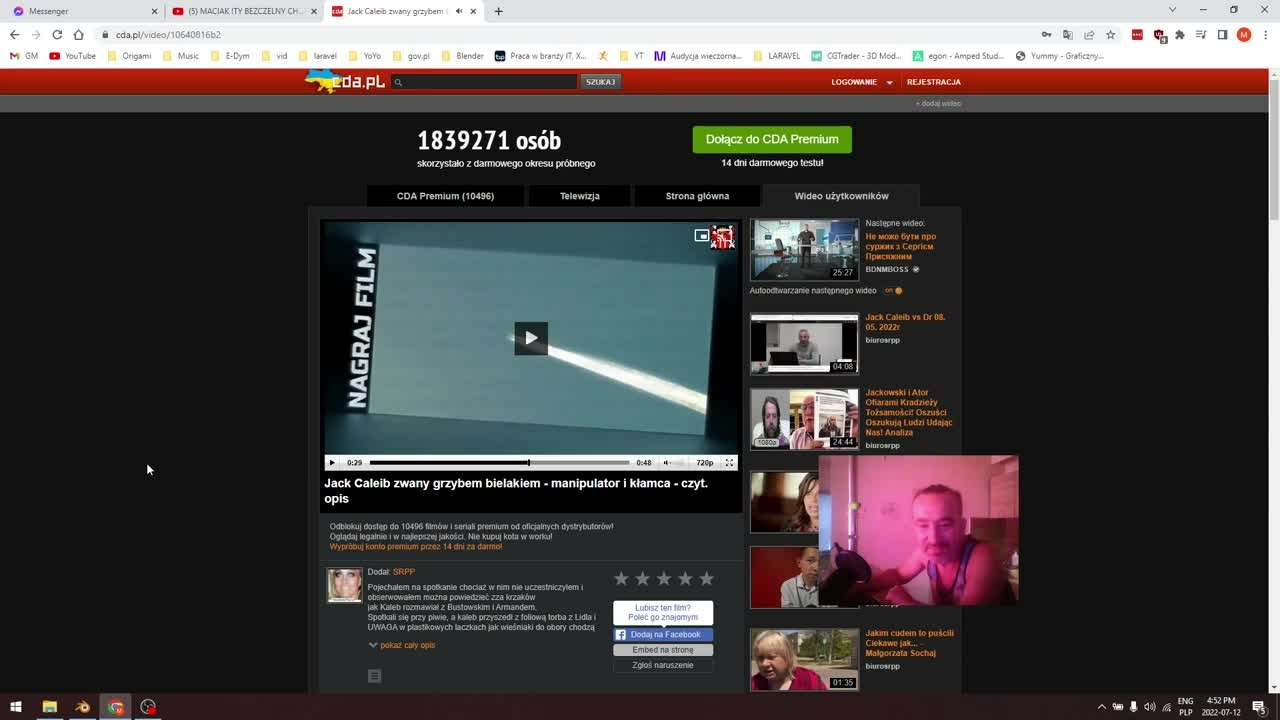This screenshot has height=720, width=1280.
Task: Play the video with the center play button
Action: (x=531, y=338)
